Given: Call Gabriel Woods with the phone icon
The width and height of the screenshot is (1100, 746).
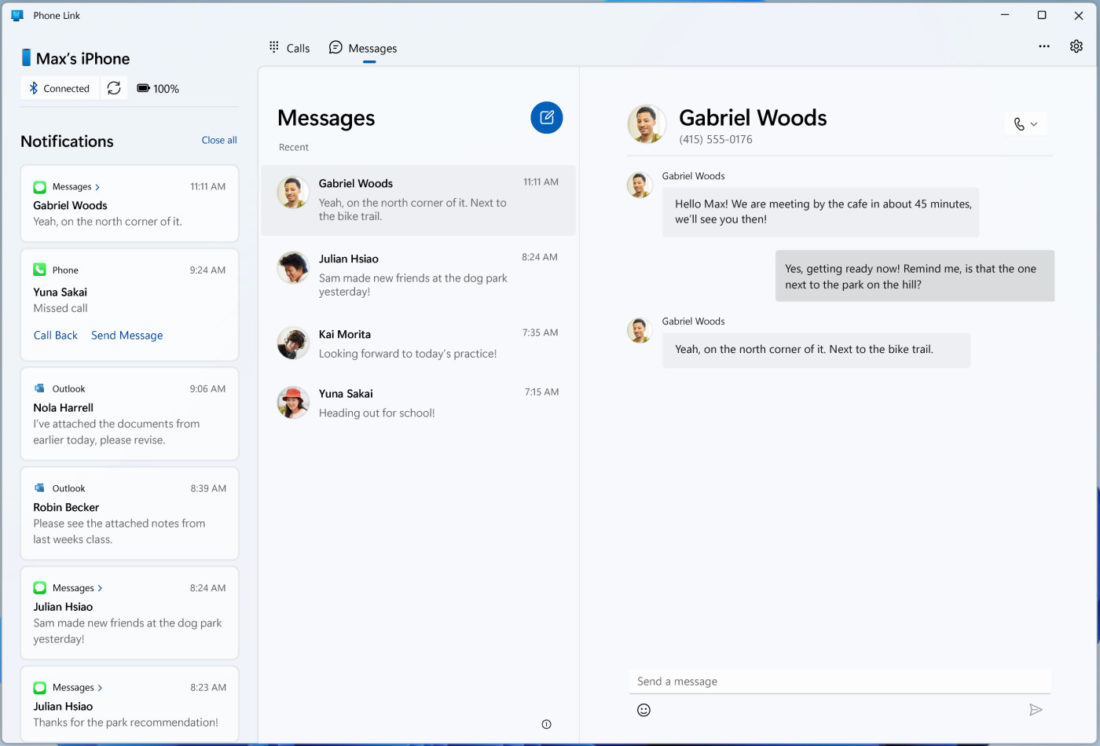Looking at the screenshot, I should (1018, 123).
